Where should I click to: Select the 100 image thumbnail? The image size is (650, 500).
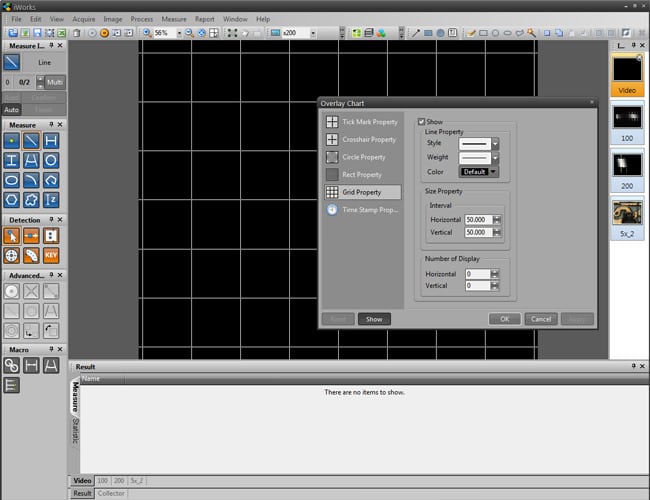point(627,124)
